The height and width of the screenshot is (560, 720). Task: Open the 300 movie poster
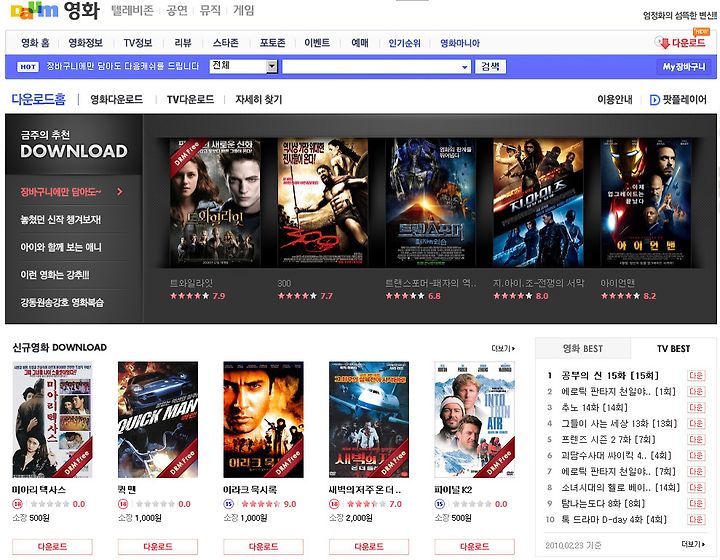pos(322,202)
